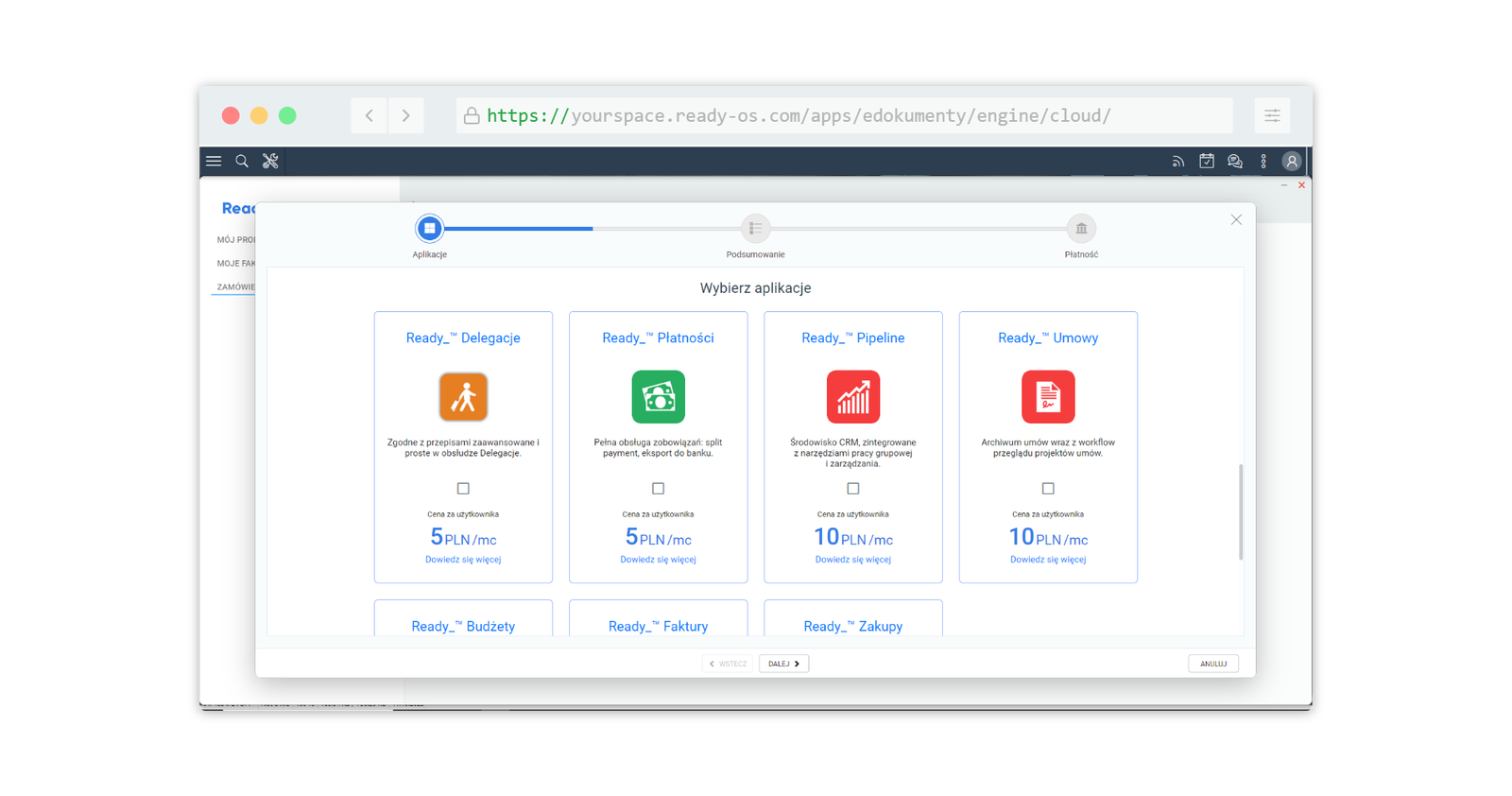This screenshot has height=796, width=1512.
Task: Click the Delegacje orange walker icon
Action: point(463,396)
